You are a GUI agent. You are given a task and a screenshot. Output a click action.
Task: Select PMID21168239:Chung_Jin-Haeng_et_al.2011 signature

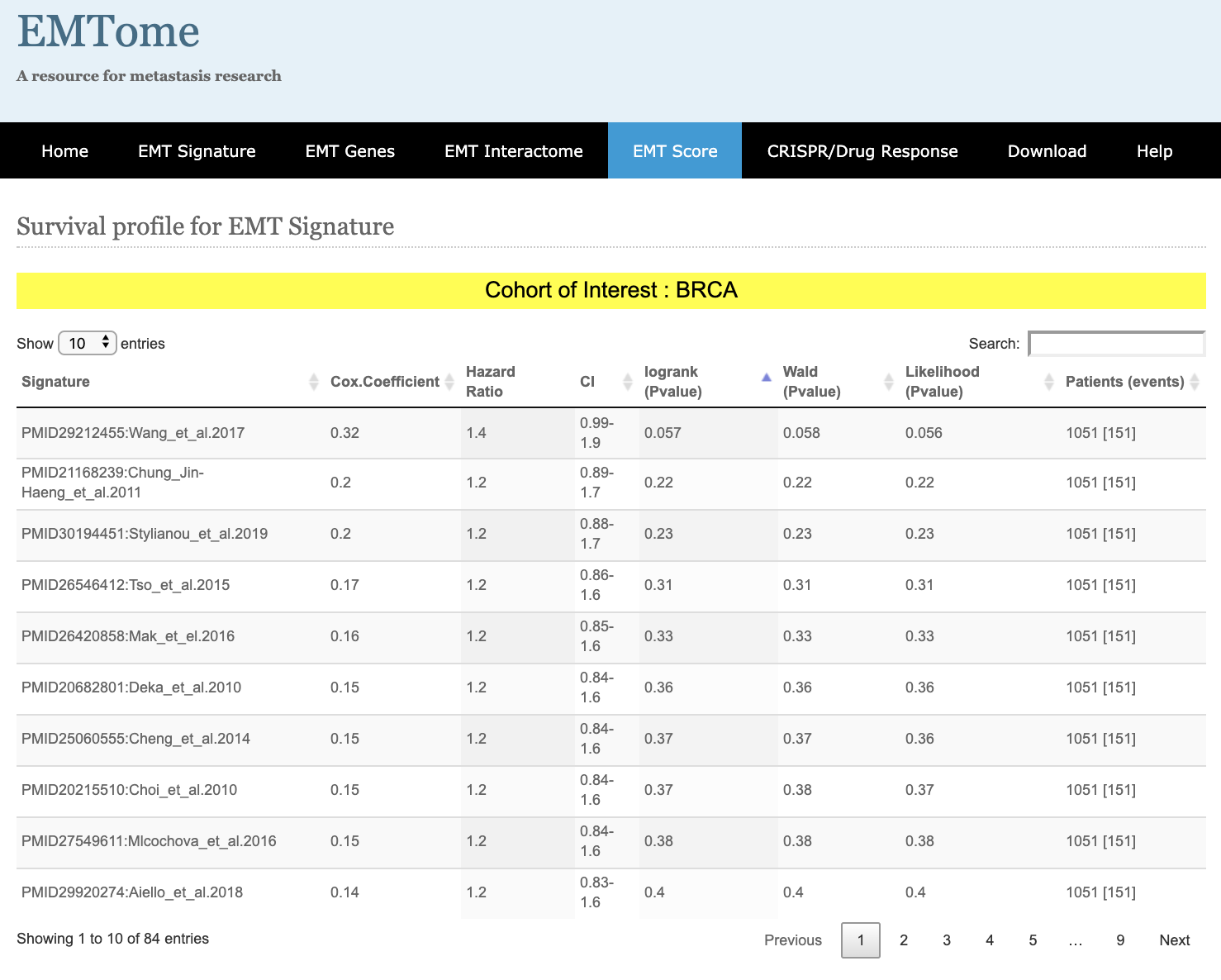pyautogui.click(x=113, y=483)
